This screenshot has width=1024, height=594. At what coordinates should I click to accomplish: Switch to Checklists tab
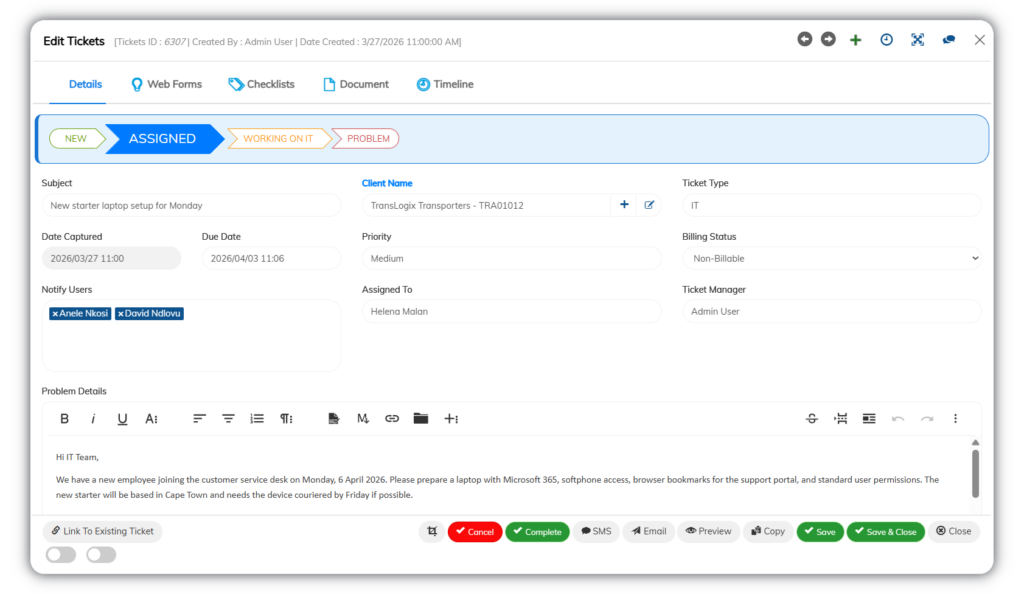pyautogui.click(x=262, y=84)
